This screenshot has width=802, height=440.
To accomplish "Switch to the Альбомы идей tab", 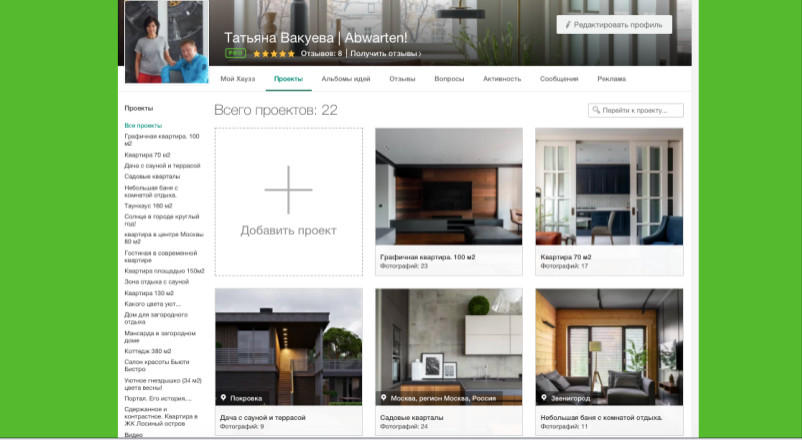I will pyautogui.click(x=346, y=79).
